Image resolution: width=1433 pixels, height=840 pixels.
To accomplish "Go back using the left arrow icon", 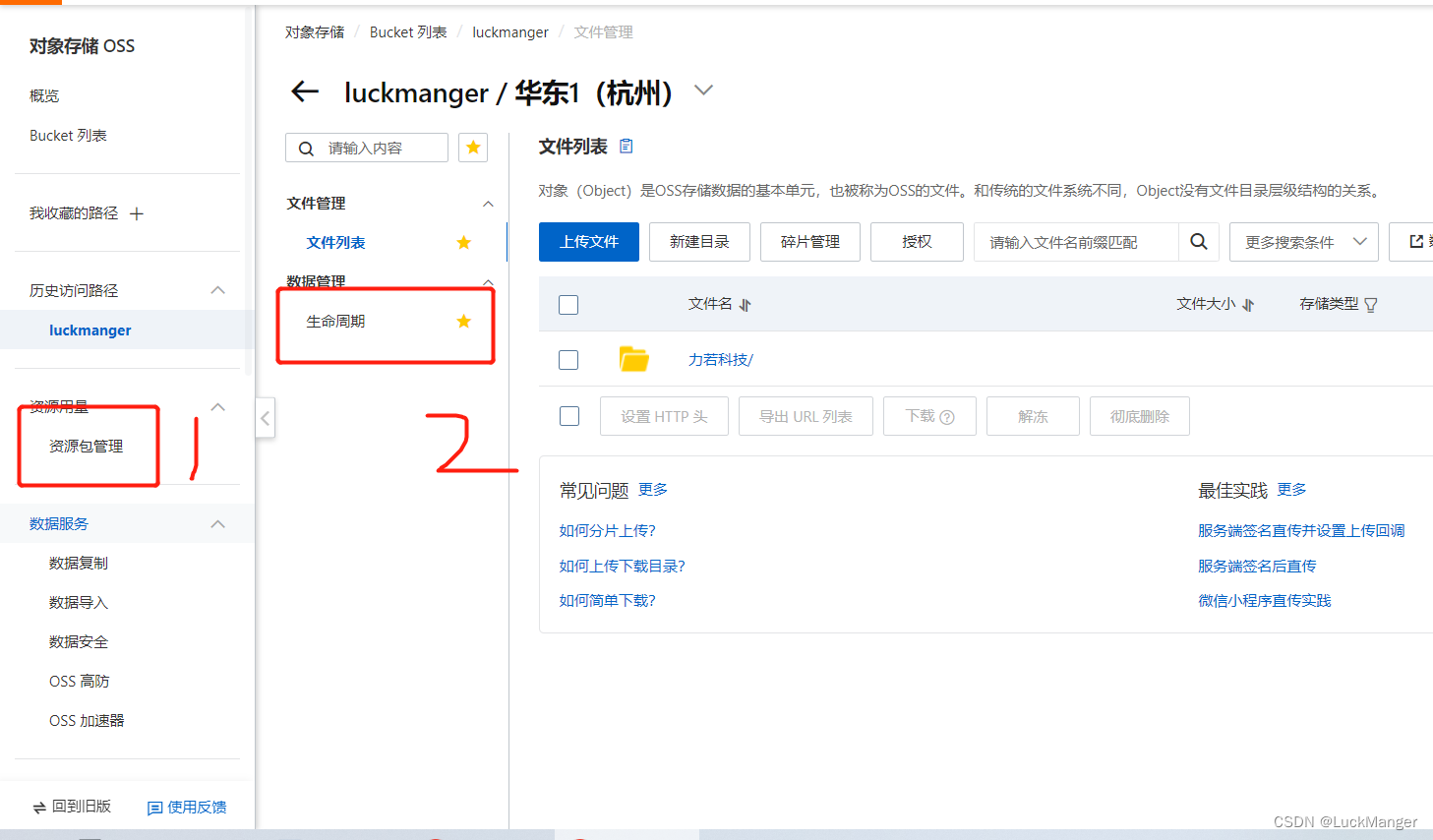I will pyautogui.click(x=305, y=92).
